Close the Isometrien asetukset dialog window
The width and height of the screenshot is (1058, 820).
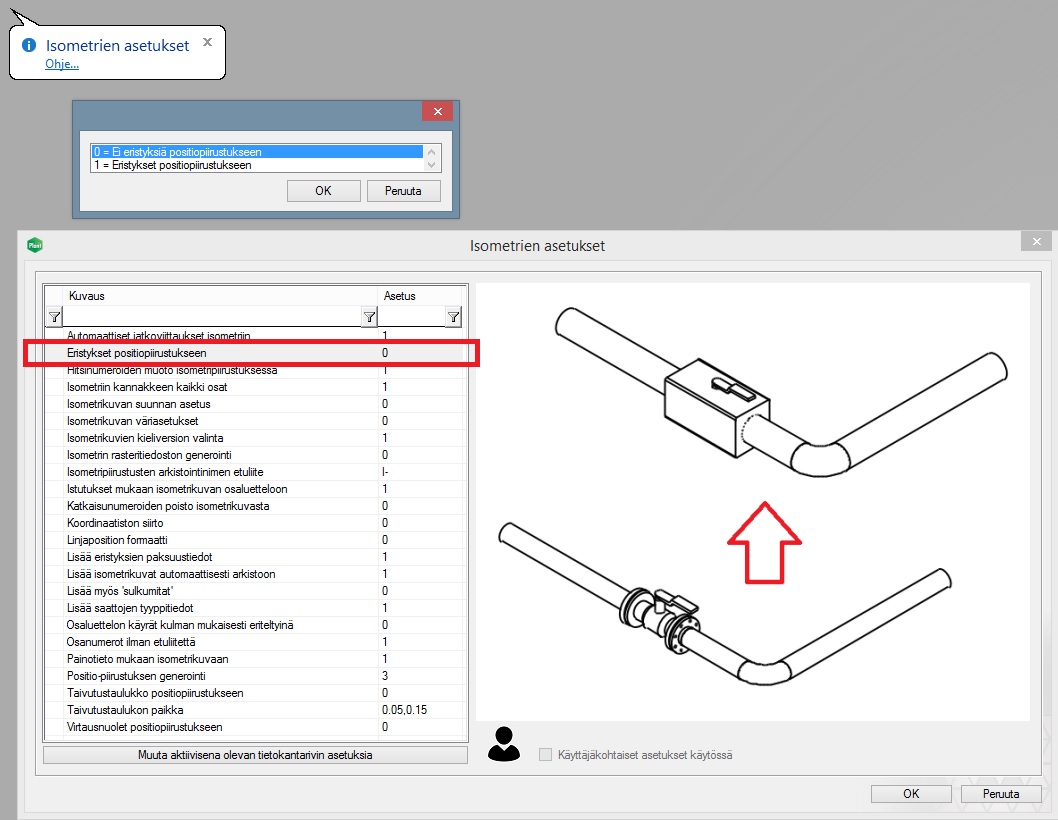1036,241
